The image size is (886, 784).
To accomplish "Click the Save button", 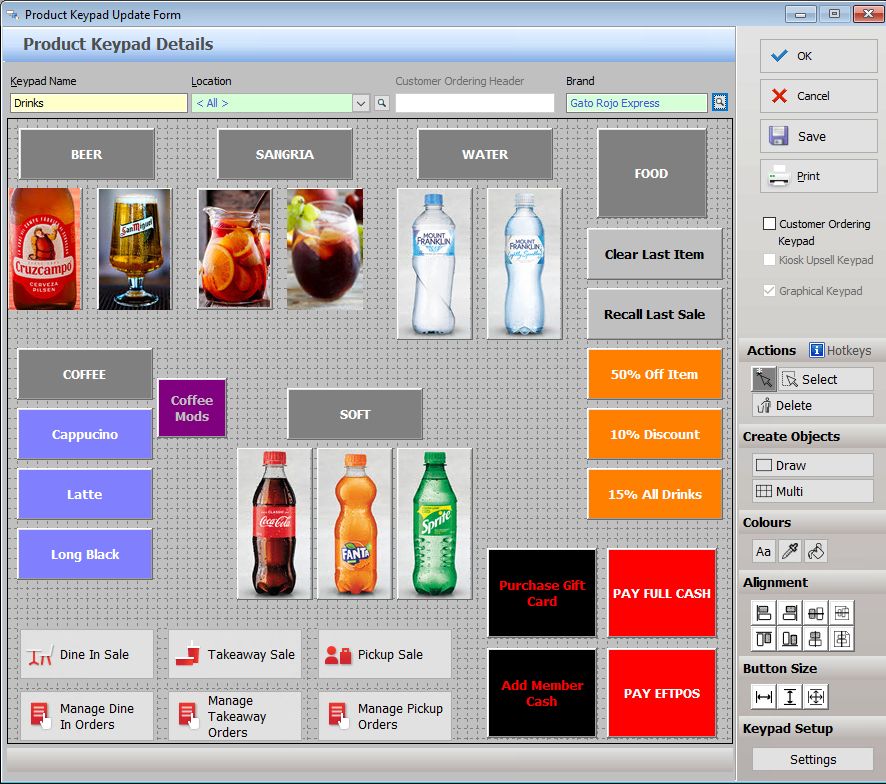I will 818,136.
